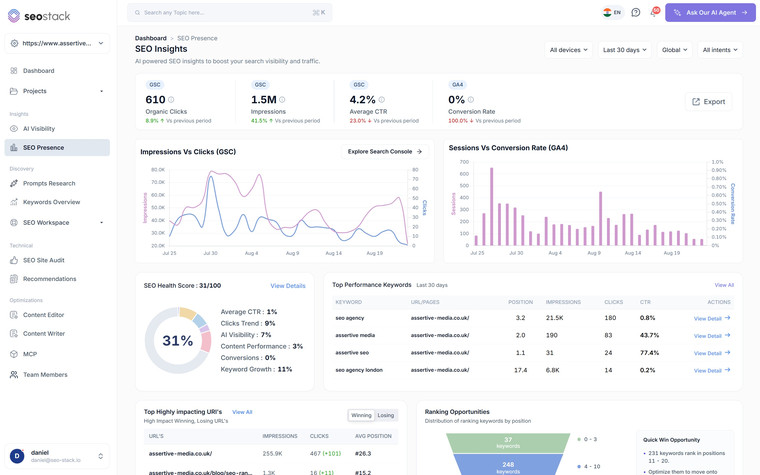
Task: Click info icon next to 610 Organic Clicks
Action: (171, 100)
